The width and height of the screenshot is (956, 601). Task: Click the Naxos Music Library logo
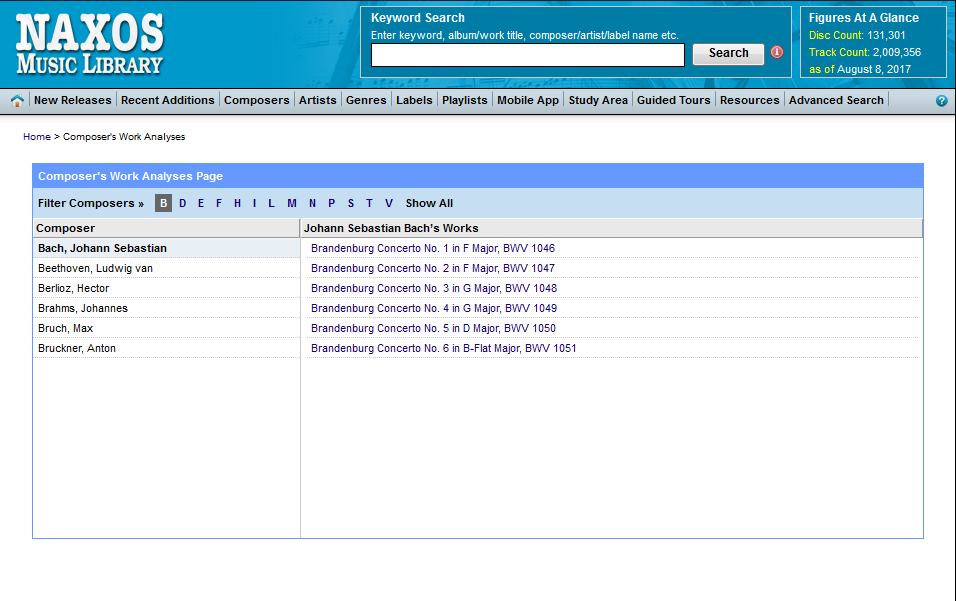tap(90, 44)
